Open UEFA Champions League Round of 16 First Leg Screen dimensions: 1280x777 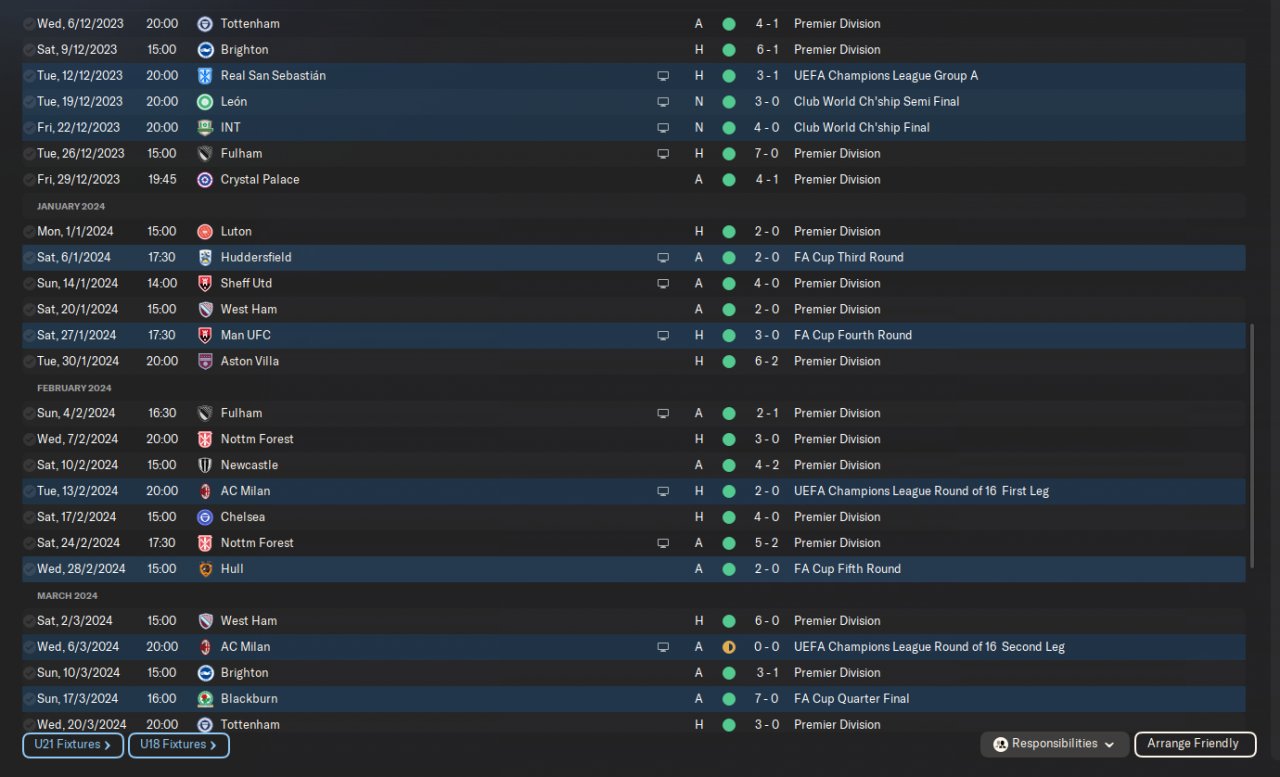click(x=921, y=492)
